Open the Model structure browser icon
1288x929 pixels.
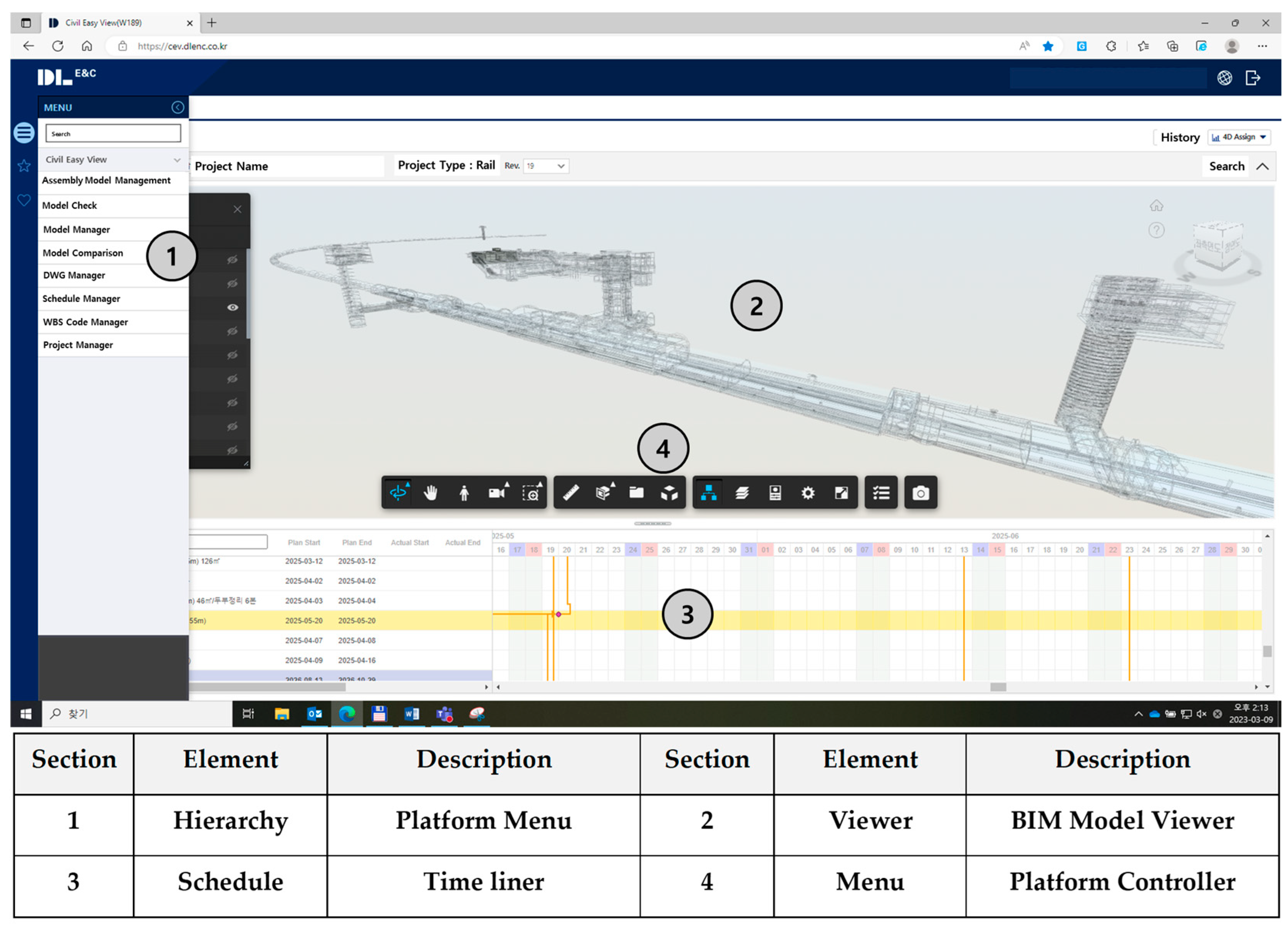(708, 492)
